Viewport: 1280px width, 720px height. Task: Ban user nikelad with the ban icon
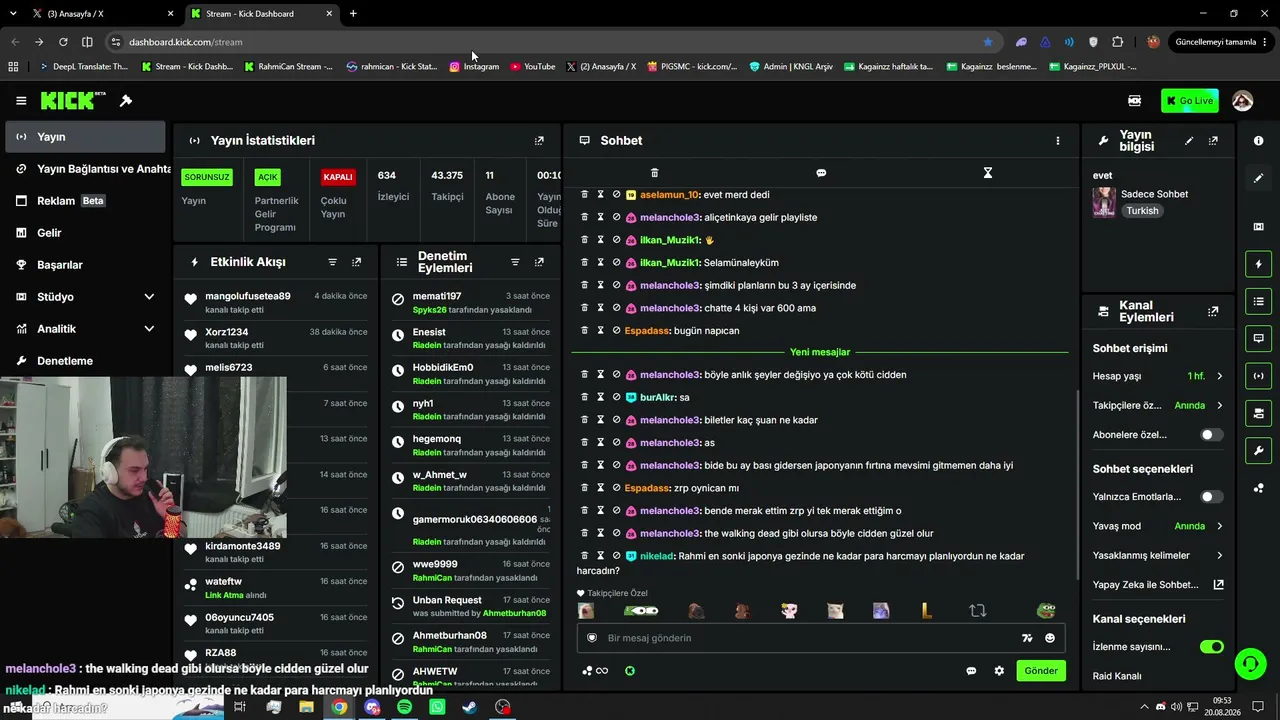click(616, 555)
